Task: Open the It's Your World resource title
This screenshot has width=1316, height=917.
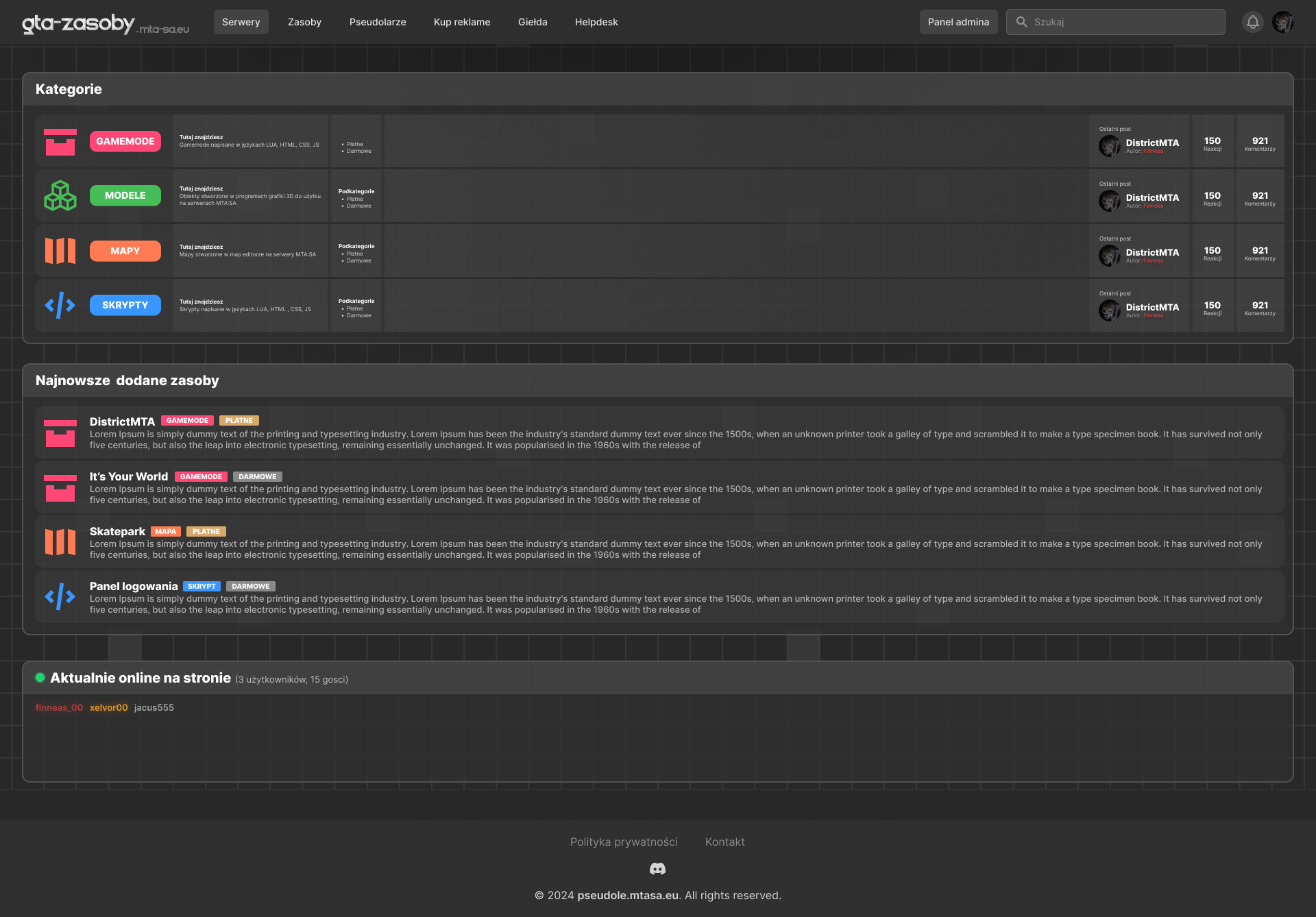Action: click(x=129, y=476)
